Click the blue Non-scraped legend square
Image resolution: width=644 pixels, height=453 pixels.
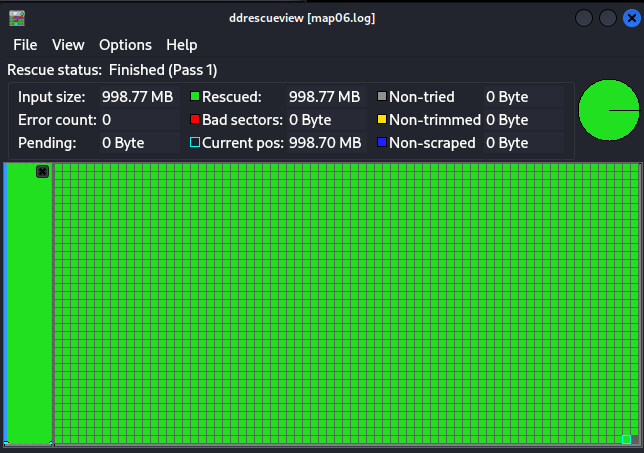382,143
